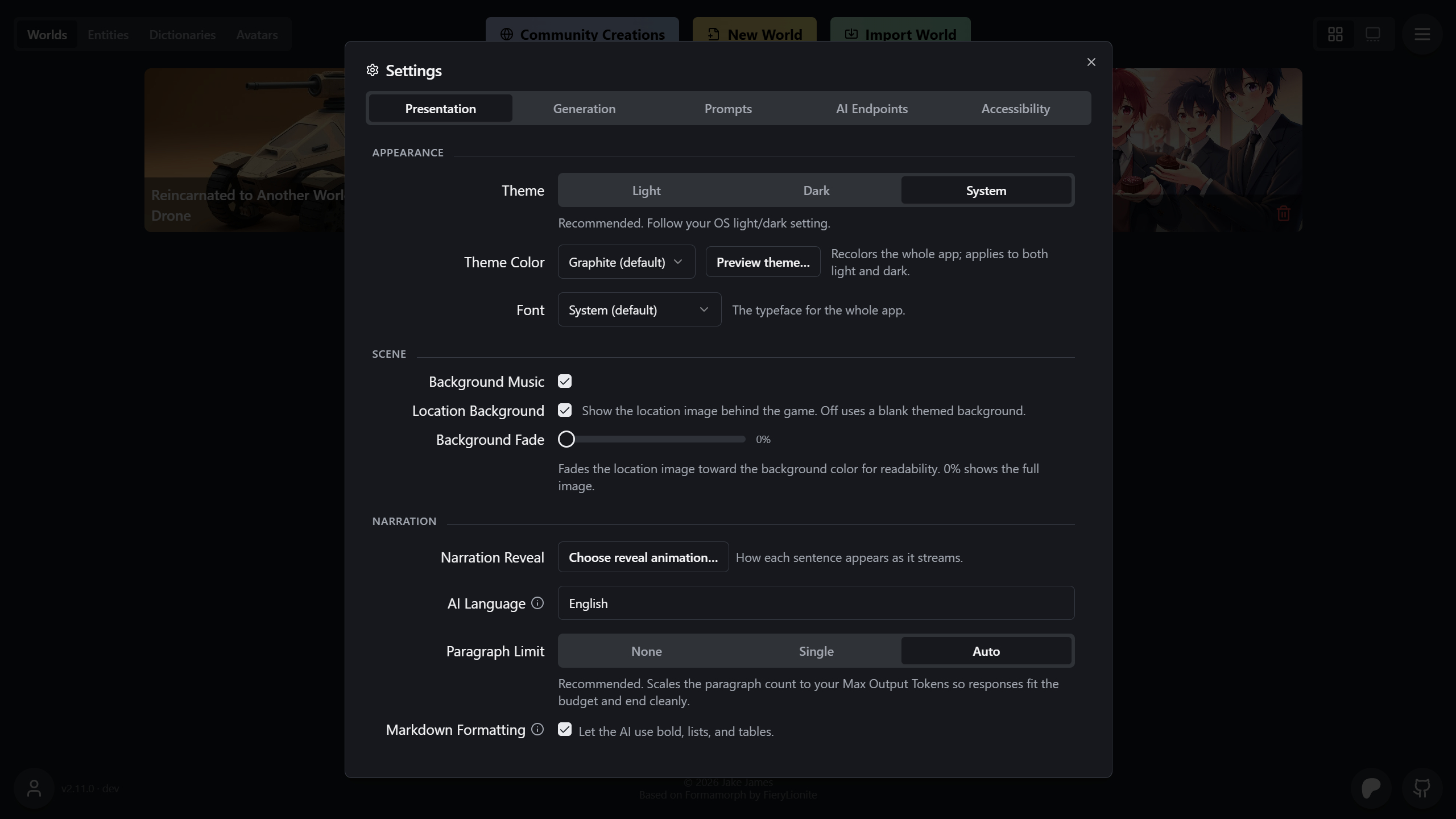Viewport: 1456px width, 819px height.
Task: Delete world using red trash icon
Action: [1283, 214]
